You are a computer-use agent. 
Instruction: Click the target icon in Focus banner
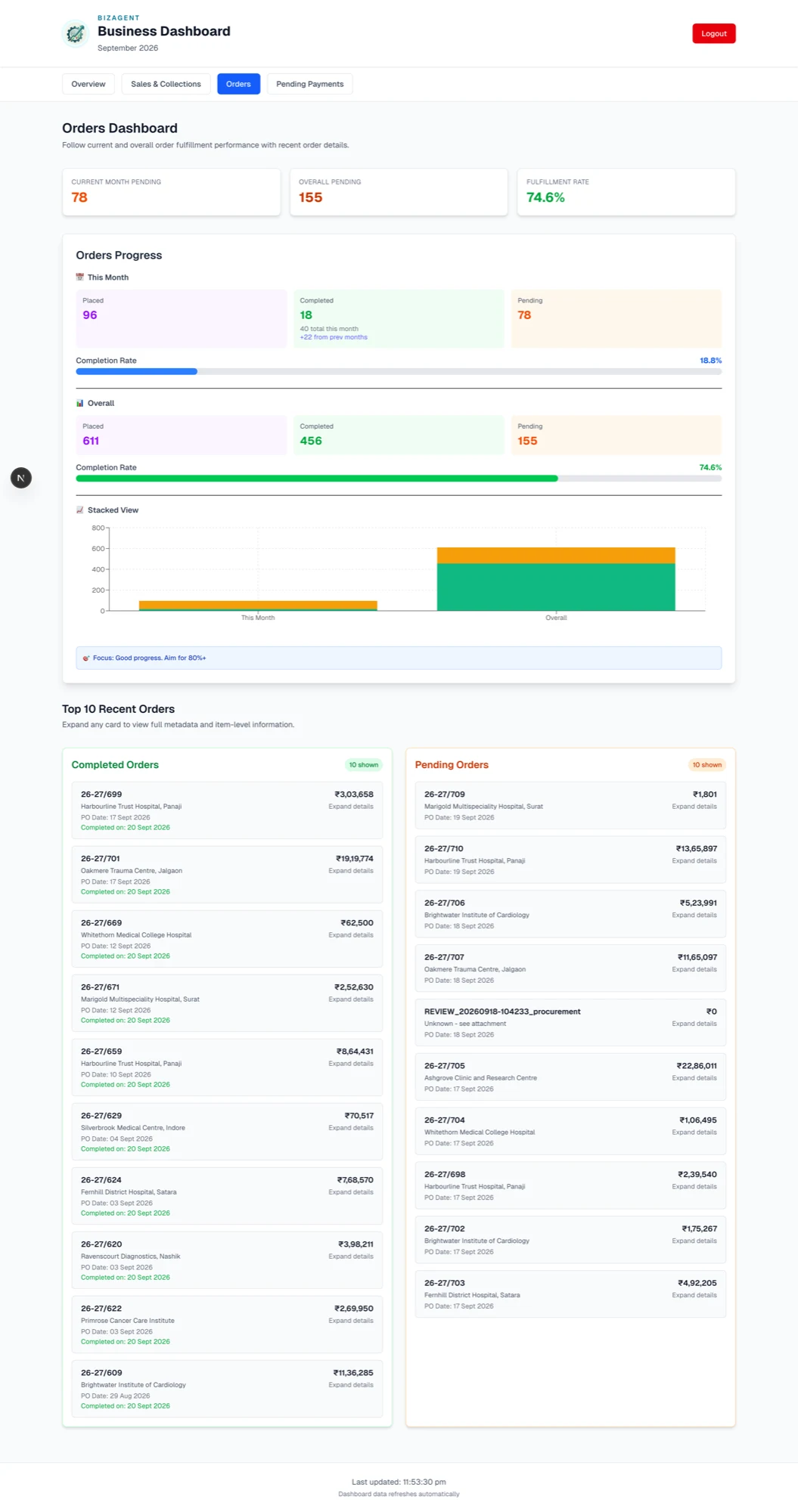click(x=86, y=658)
